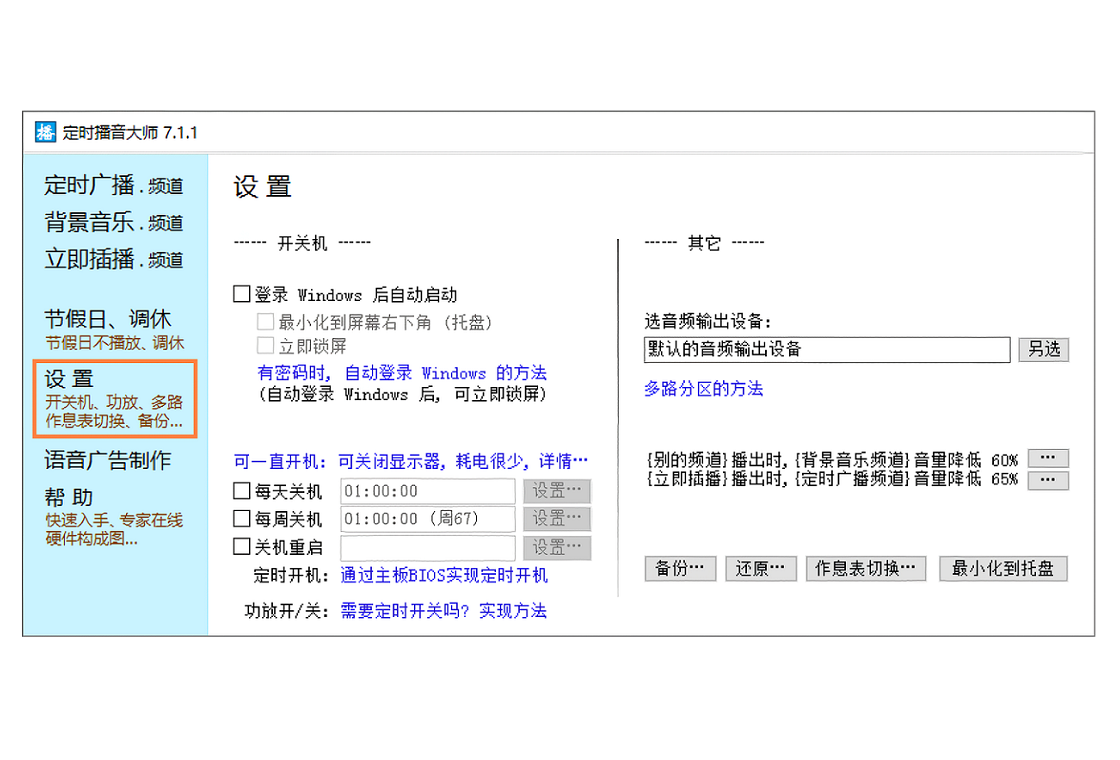
Task: Click 另选 to choose audio device
Action: coord(1043,349)
